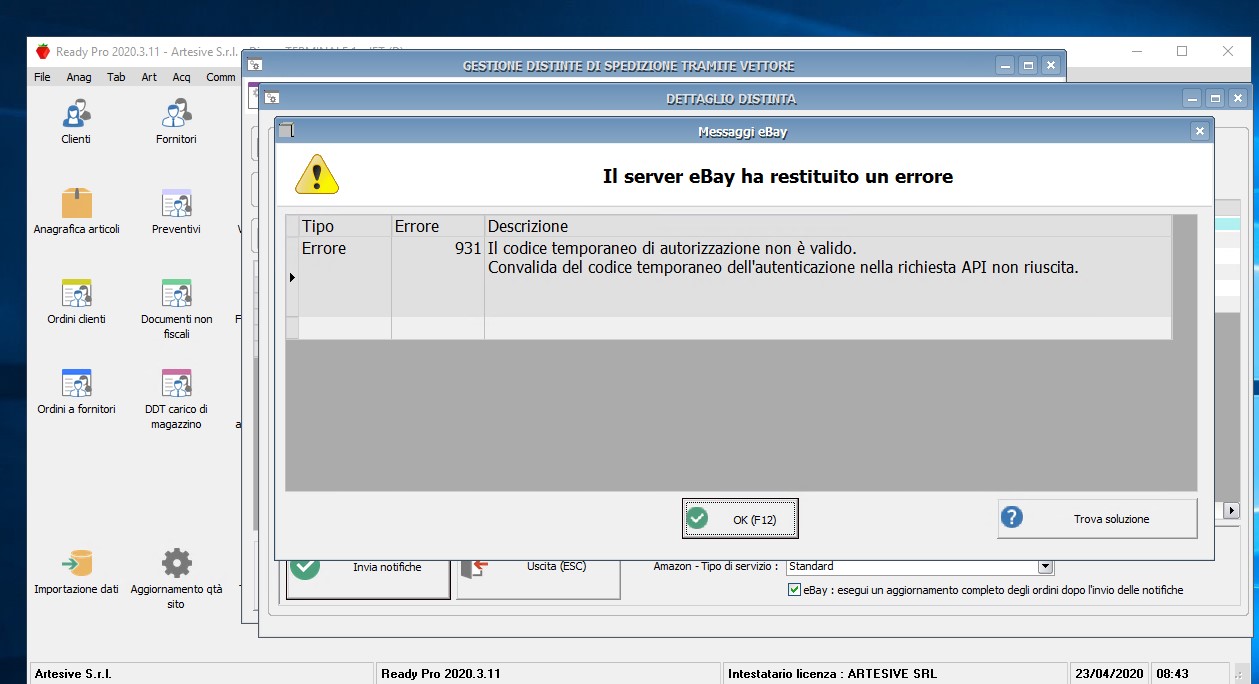Viewport: 1259px width, 684px height.
Task: Open Anagrafica articoli box icon
Action: (76, 203)
